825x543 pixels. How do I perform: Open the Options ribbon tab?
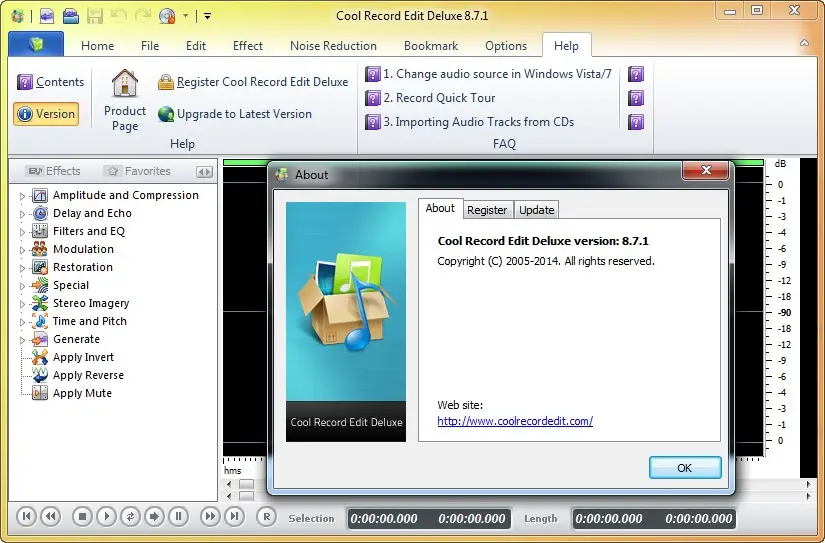[506, 46]
